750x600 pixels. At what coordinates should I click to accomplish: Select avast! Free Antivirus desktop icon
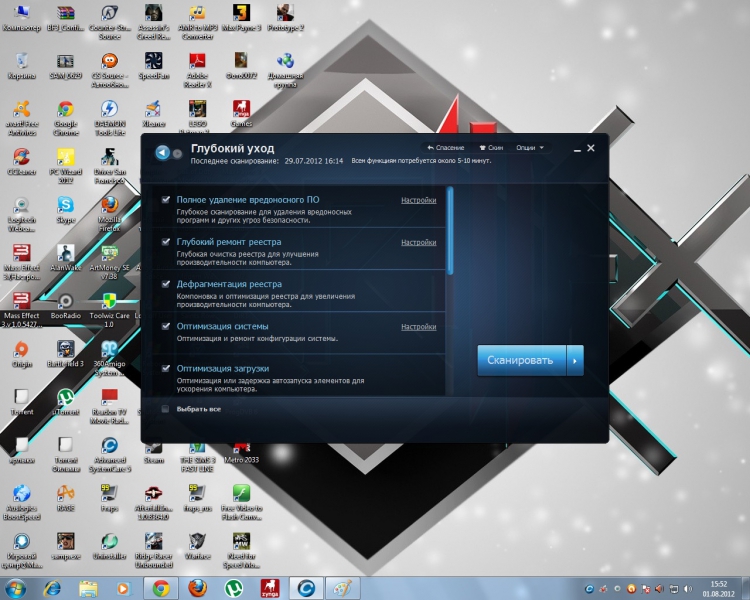pos(19,110)
